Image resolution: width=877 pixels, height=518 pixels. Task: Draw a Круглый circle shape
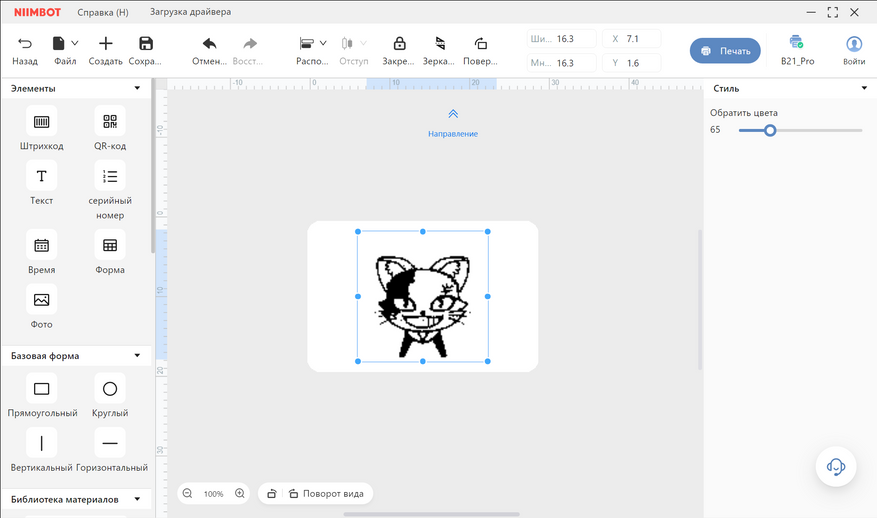click(110, 388)
